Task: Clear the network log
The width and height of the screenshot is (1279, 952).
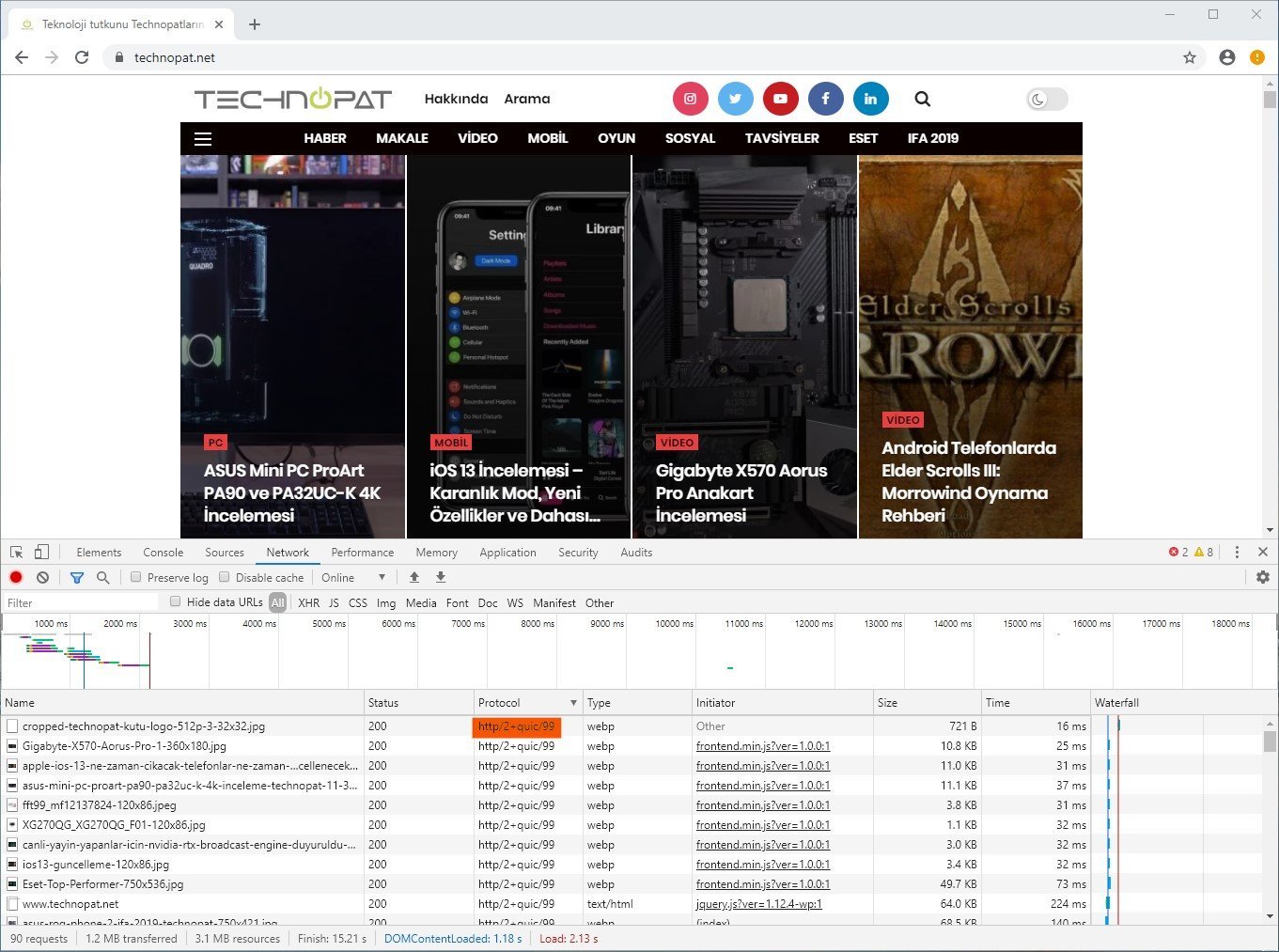Action: (42, 577)
